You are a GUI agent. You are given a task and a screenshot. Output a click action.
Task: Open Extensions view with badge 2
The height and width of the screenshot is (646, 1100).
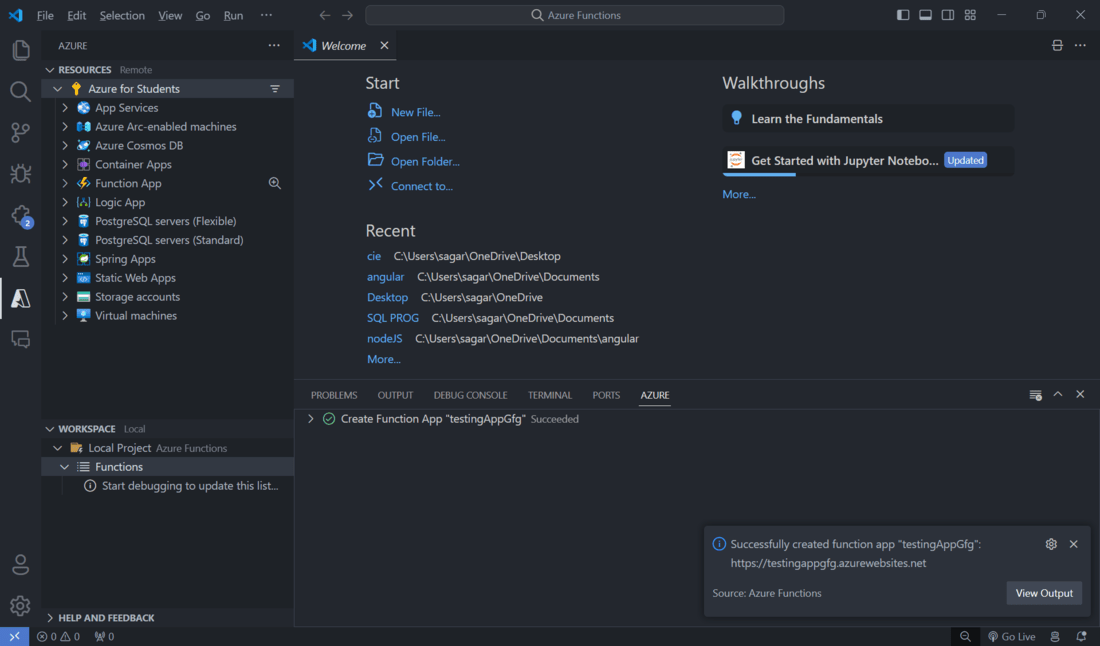pos(20,215)
